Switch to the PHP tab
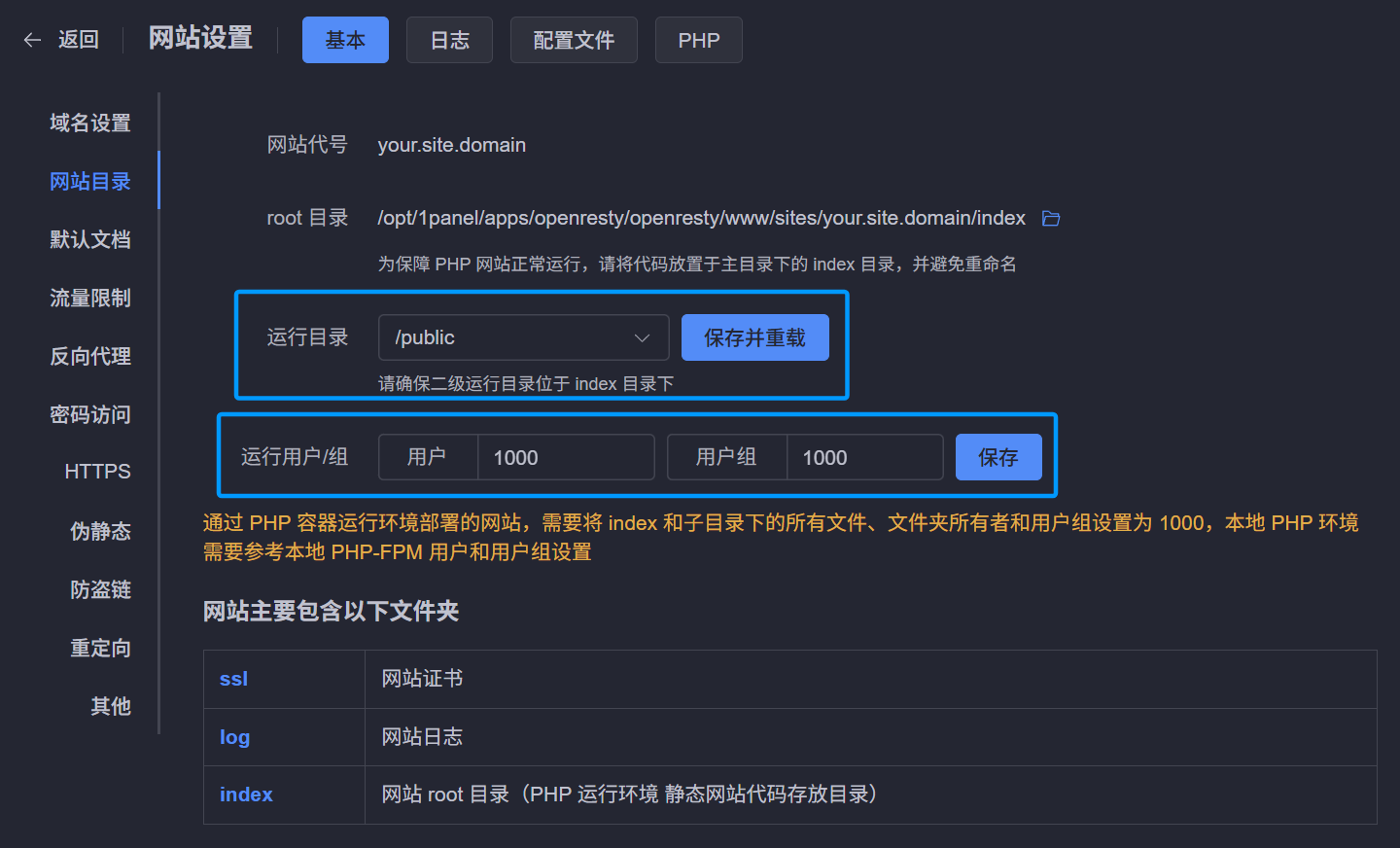Viewport: 1400px width, 848px height. click(x=698, y=40)
